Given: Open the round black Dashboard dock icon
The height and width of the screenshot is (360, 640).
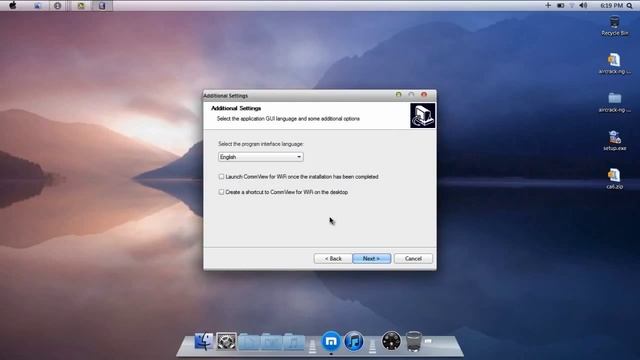Looking at the screenshot, I should click(x=391, y=341).
